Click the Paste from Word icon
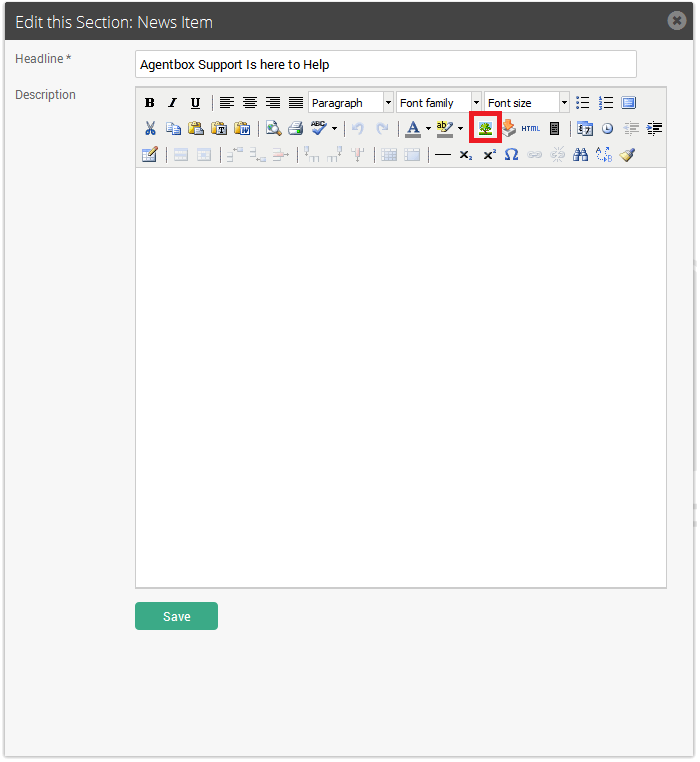Image resolution: width=700 pixels, height=762 pixels. pos(242,128)
